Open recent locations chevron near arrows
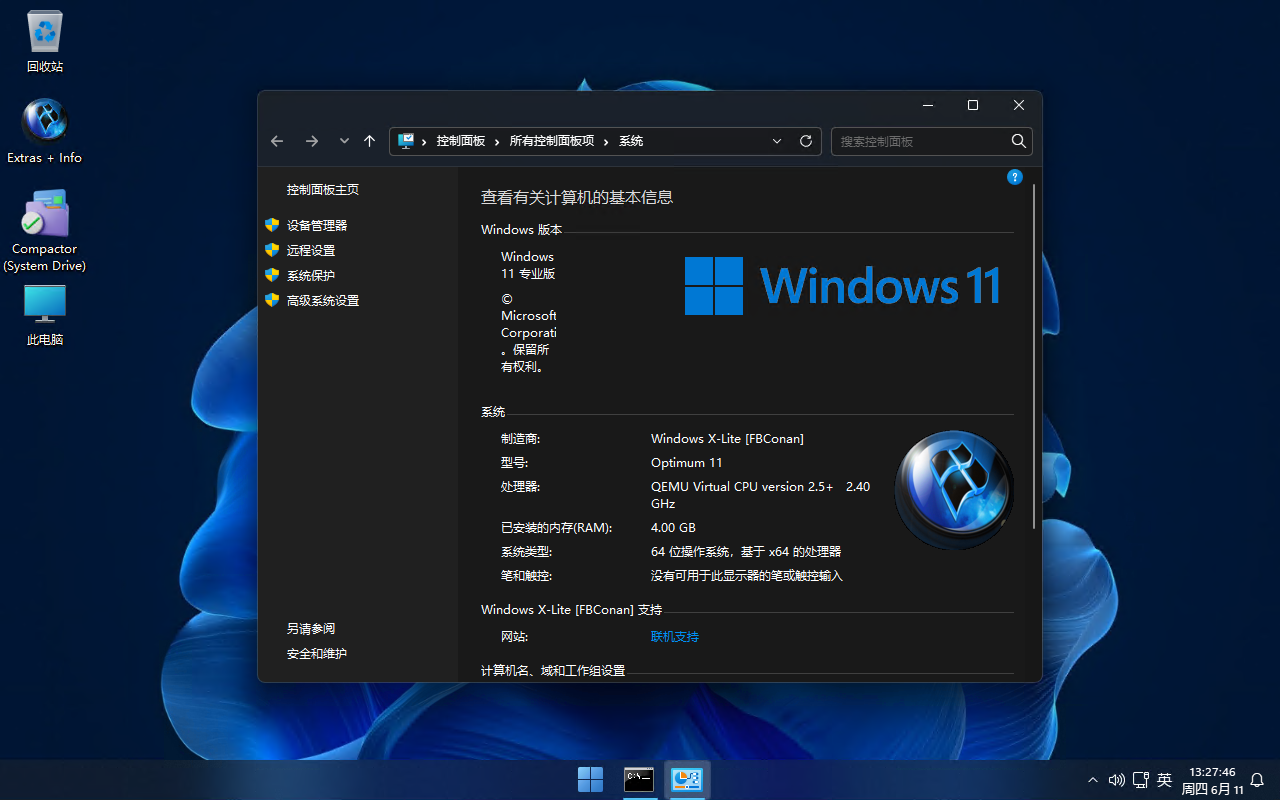1280x800 pixels. tap(344, 141)
